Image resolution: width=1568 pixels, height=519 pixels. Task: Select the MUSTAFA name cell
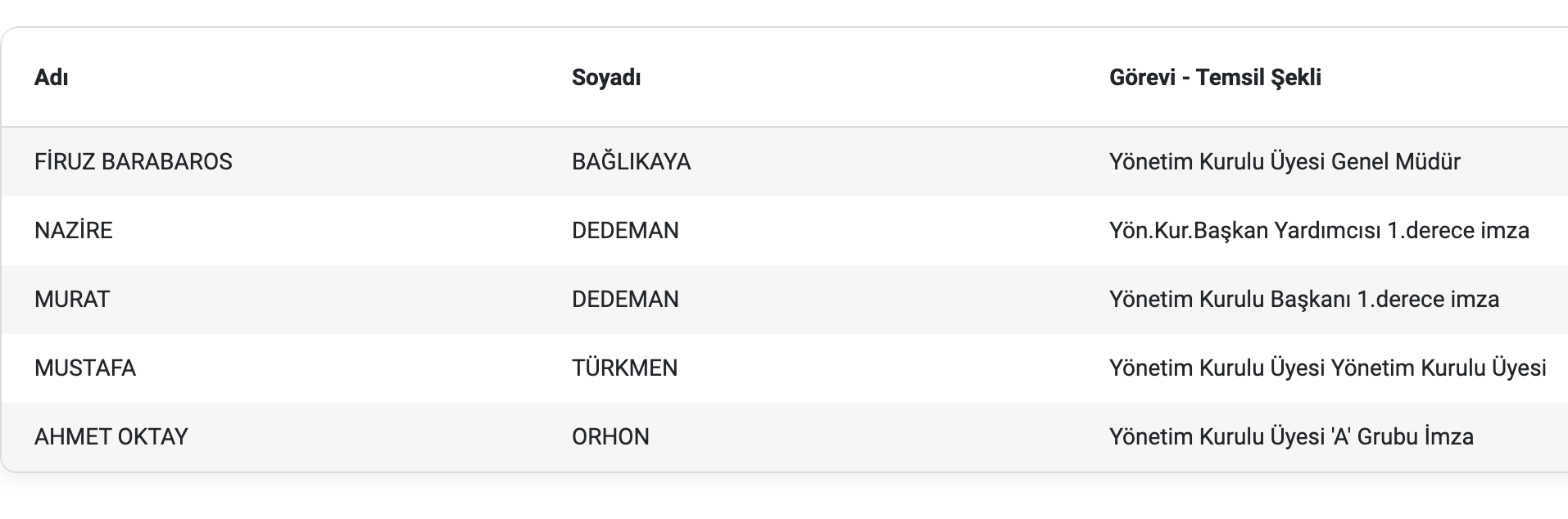[85, 368]
